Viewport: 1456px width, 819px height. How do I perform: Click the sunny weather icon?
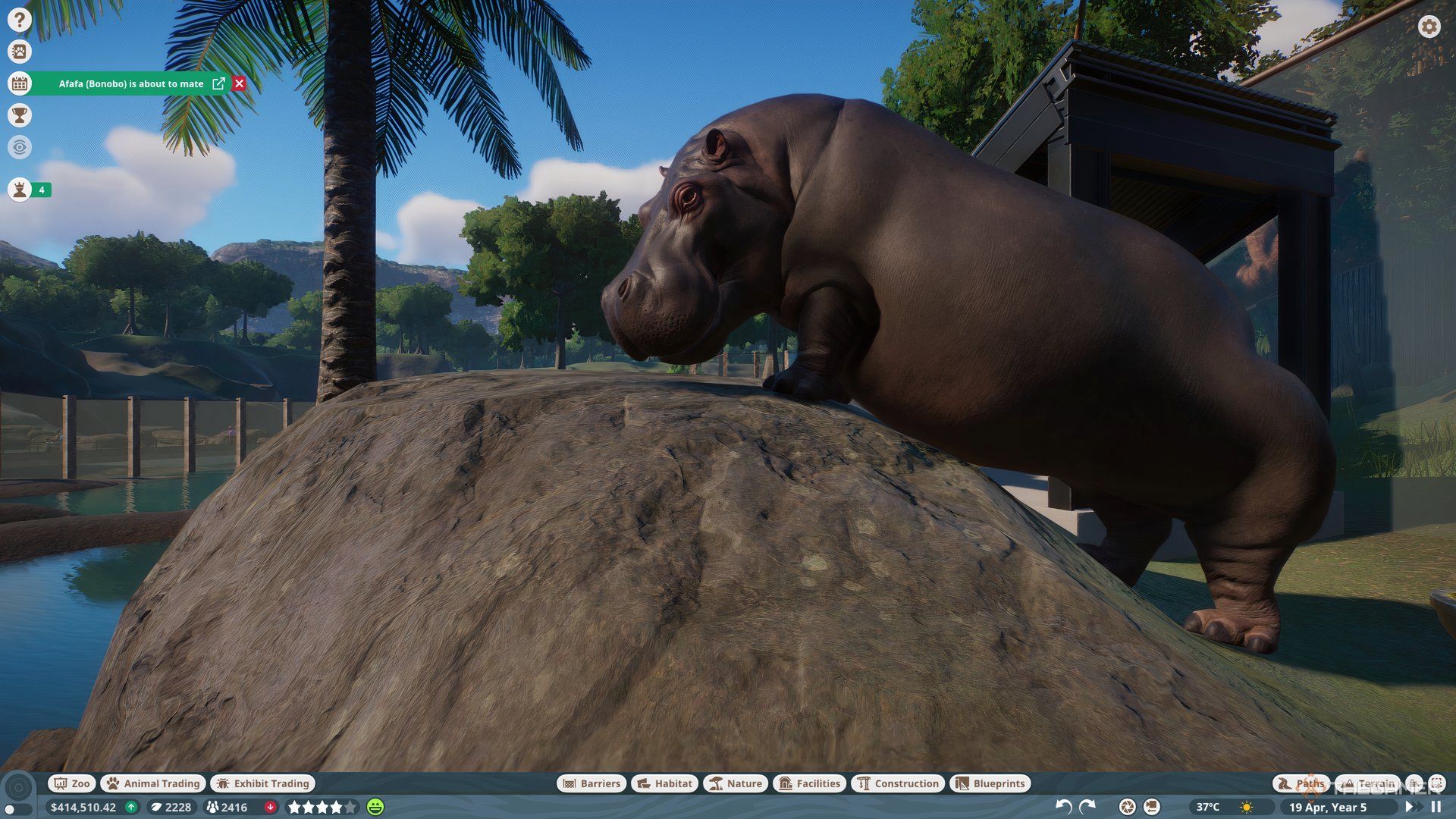[x=1247, y=807]
